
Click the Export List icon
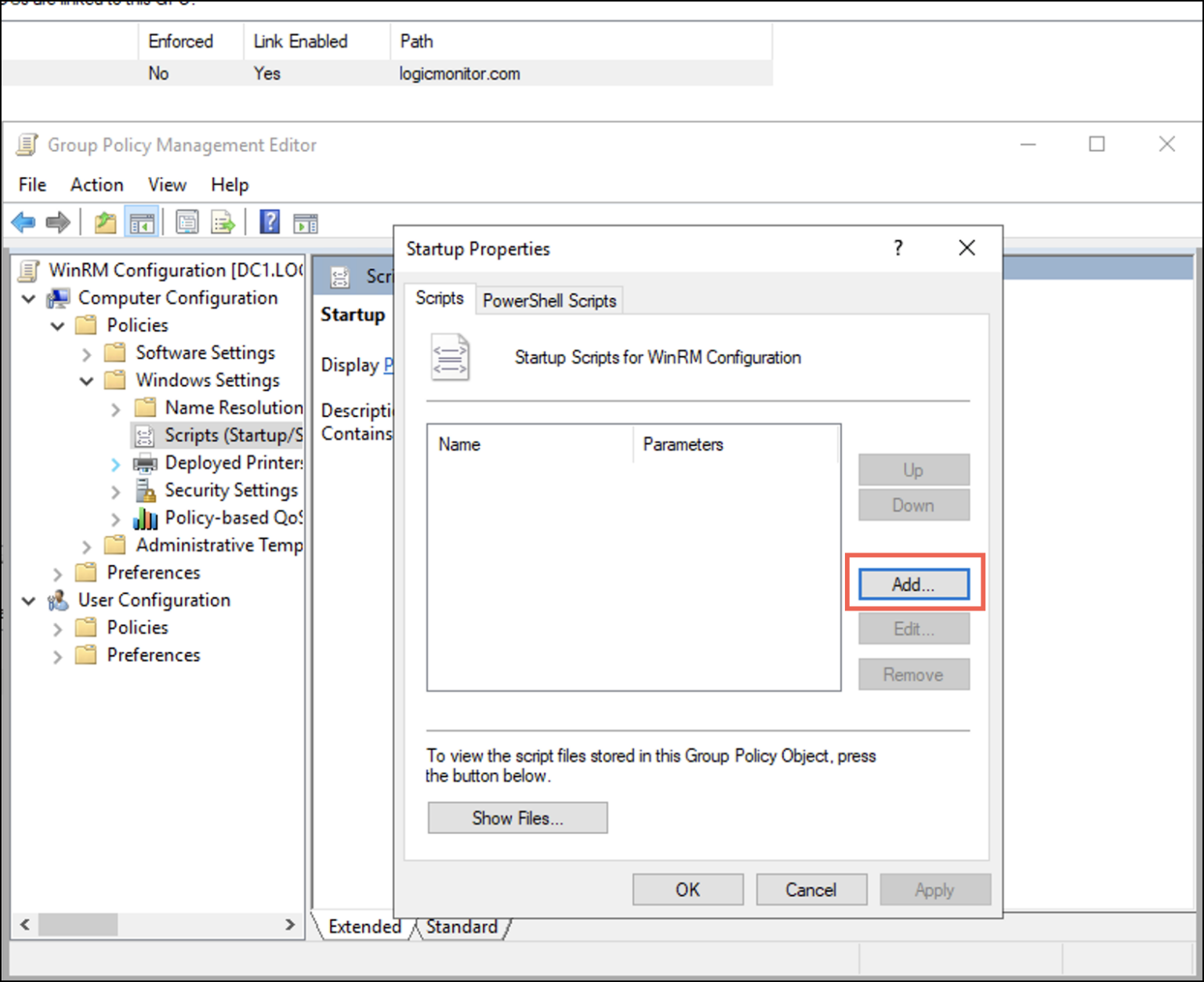[x=223, y=222]
